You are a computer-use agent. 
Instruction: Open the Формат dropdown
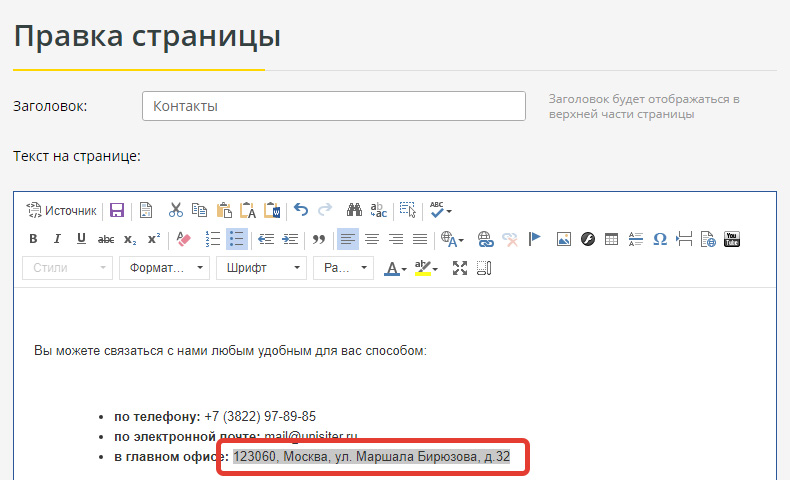[x=164, y=268]
